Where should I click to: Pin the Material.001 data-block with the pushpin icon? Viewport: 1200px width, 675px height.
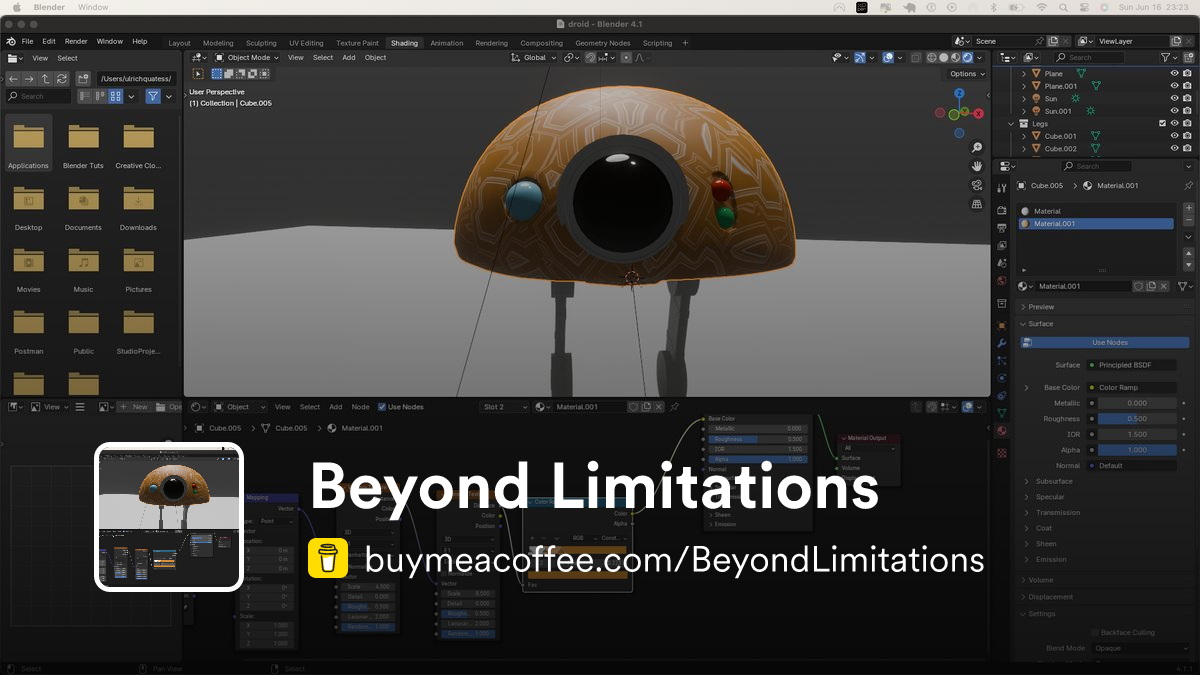tap(1189, 185)
